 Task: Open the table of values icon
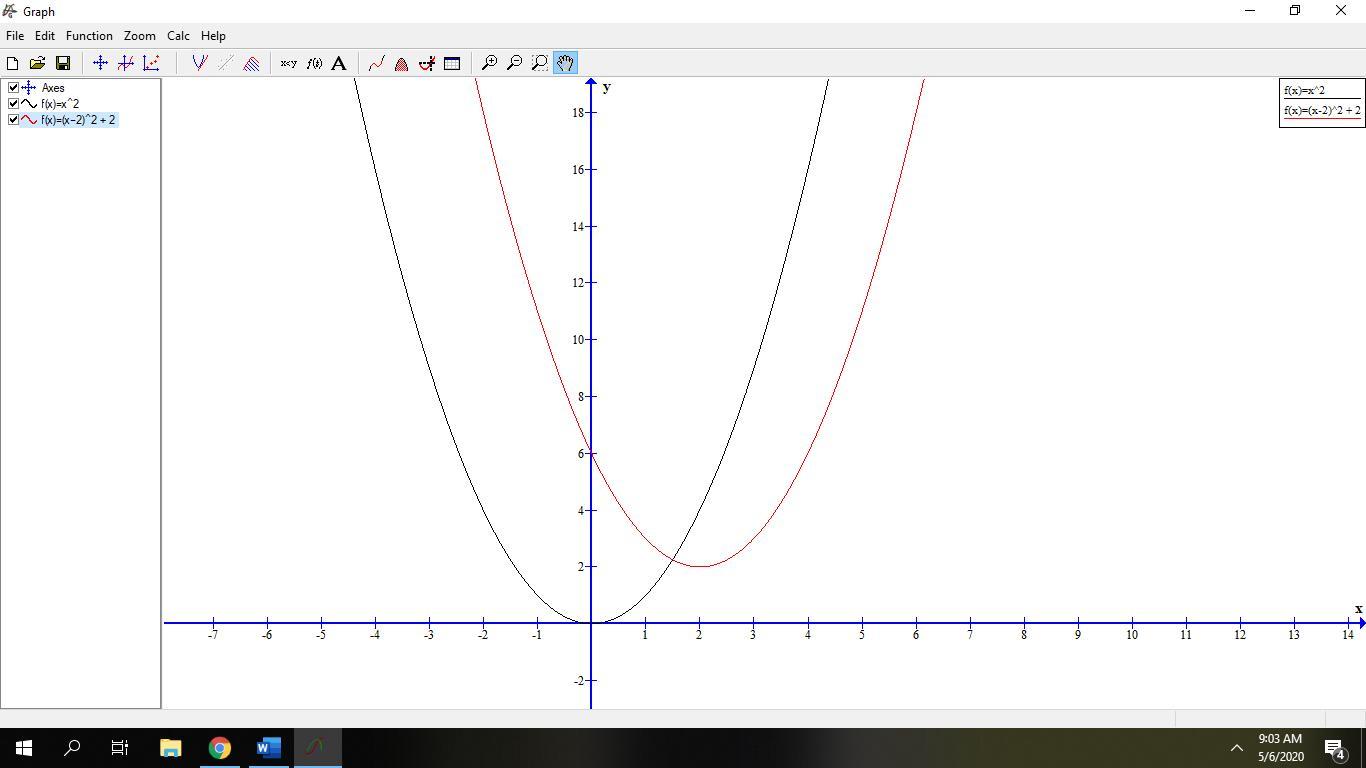452,63
